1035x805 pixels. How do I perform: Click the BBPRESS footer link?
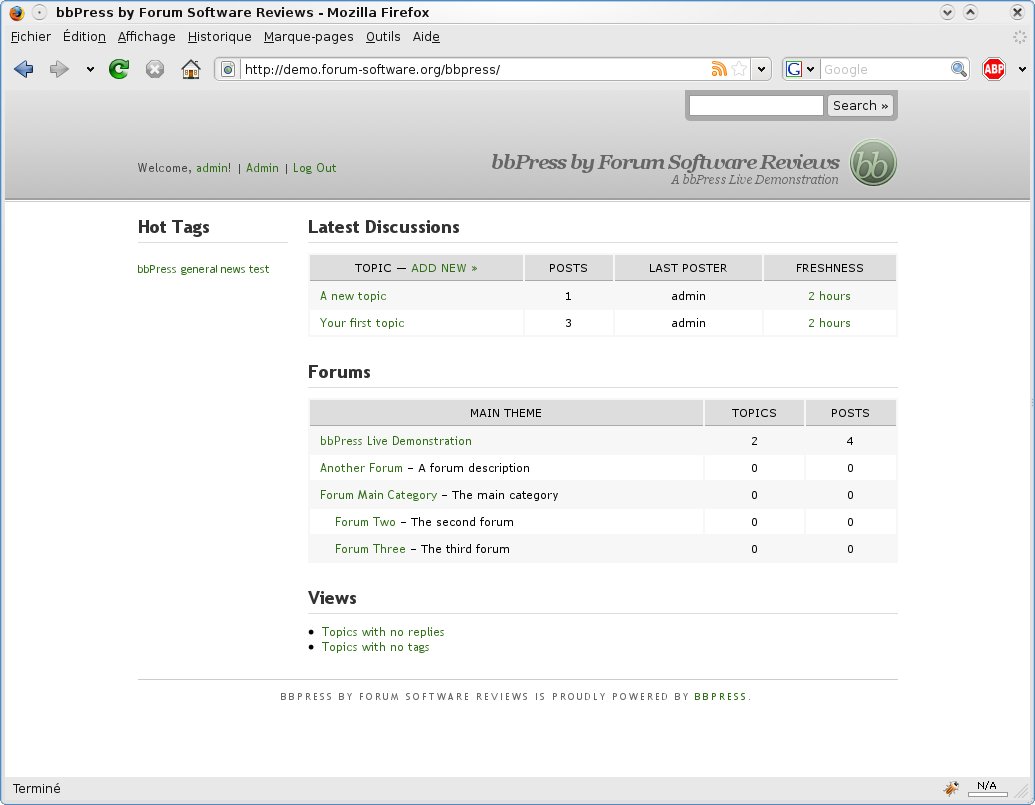coord(720,696)
